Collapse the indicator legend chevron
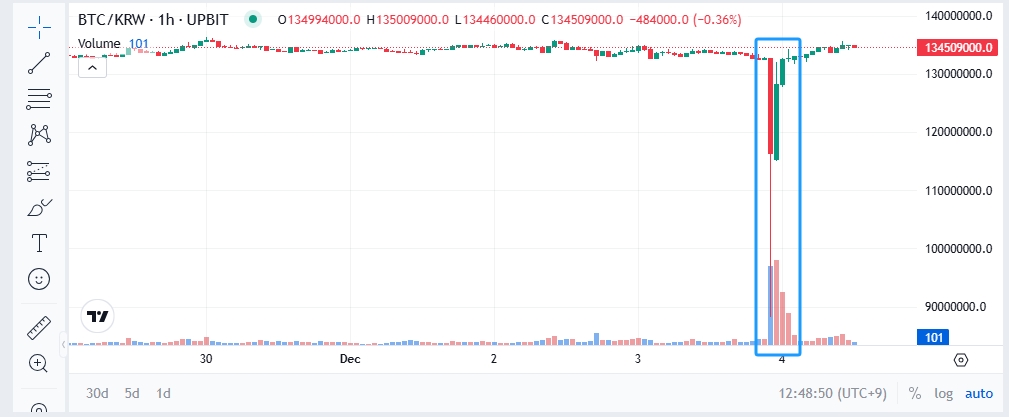Screen dimensions: 1009x417 pyautogui.click(x=90, y=67)
